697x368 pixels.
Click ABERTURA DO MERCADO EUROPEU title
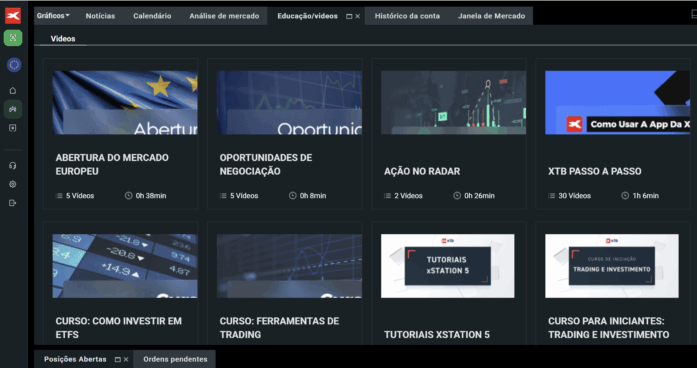(112, 164)
